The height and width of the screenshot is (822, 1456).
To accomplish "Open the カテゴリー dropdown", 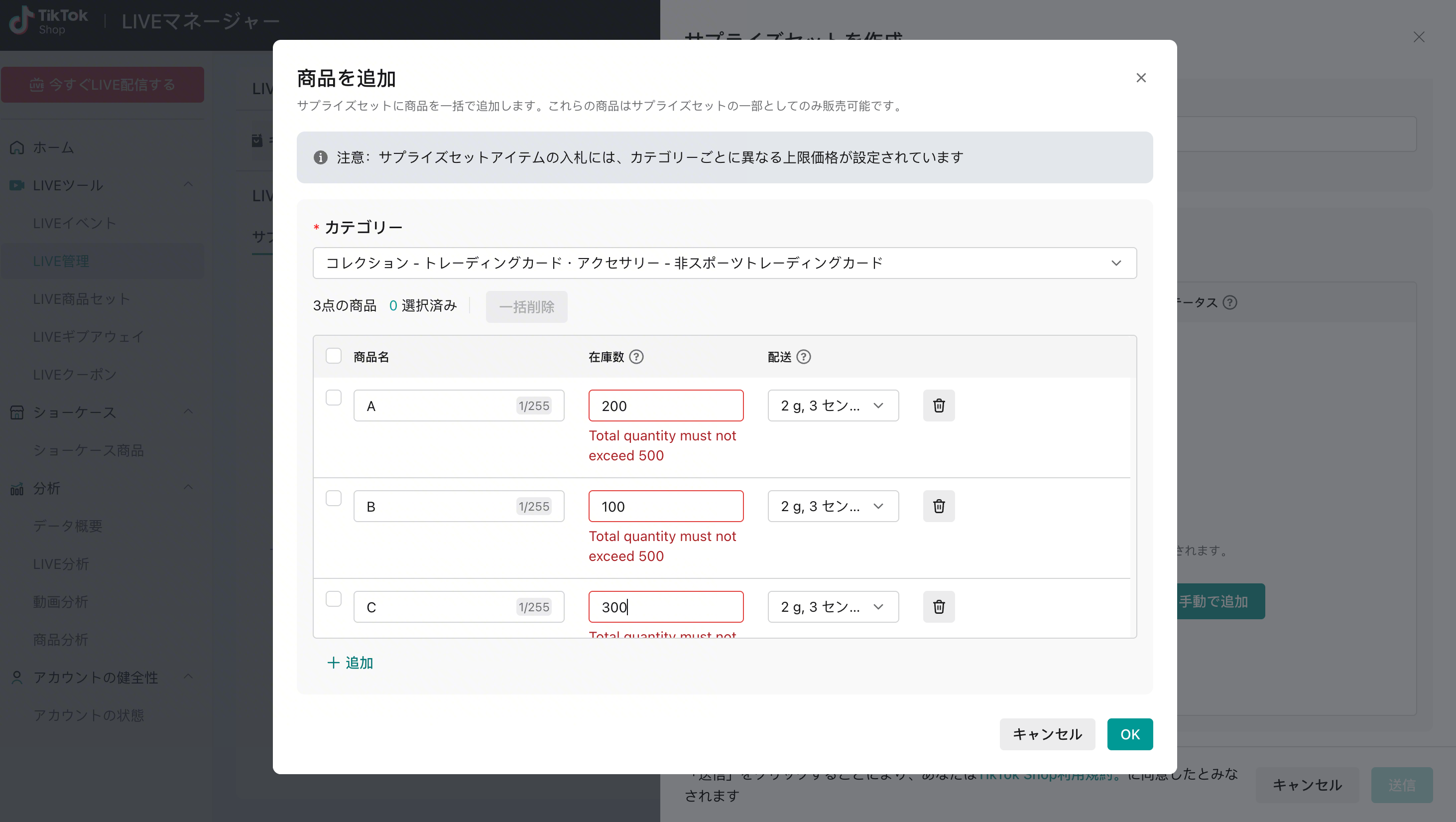I will 725,263.
